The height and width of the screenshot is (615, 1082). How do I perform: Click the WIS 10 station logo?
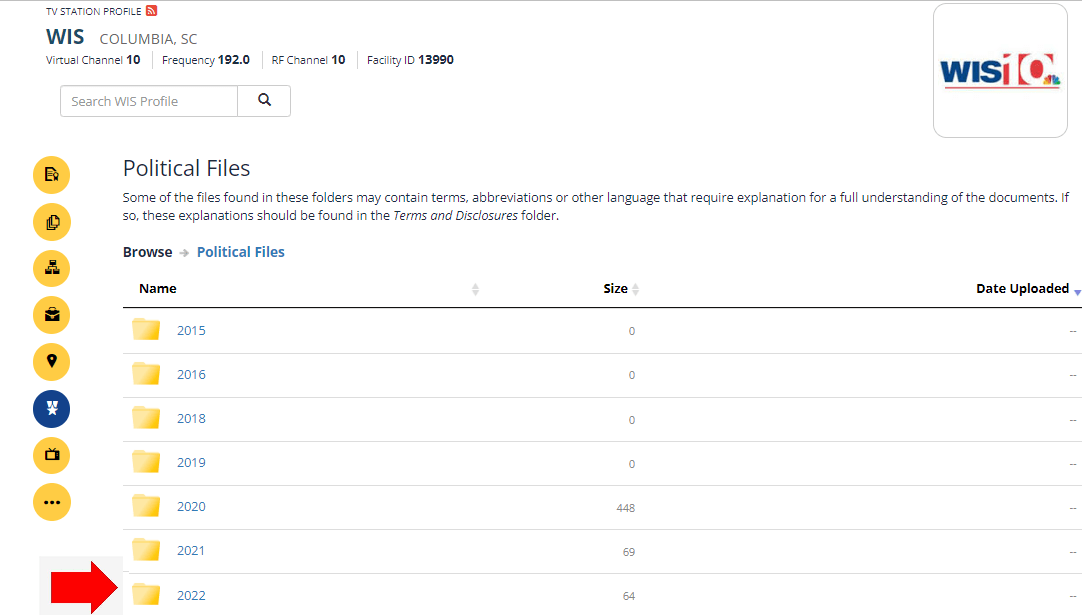pyautogui.click(x=999, y=72)
